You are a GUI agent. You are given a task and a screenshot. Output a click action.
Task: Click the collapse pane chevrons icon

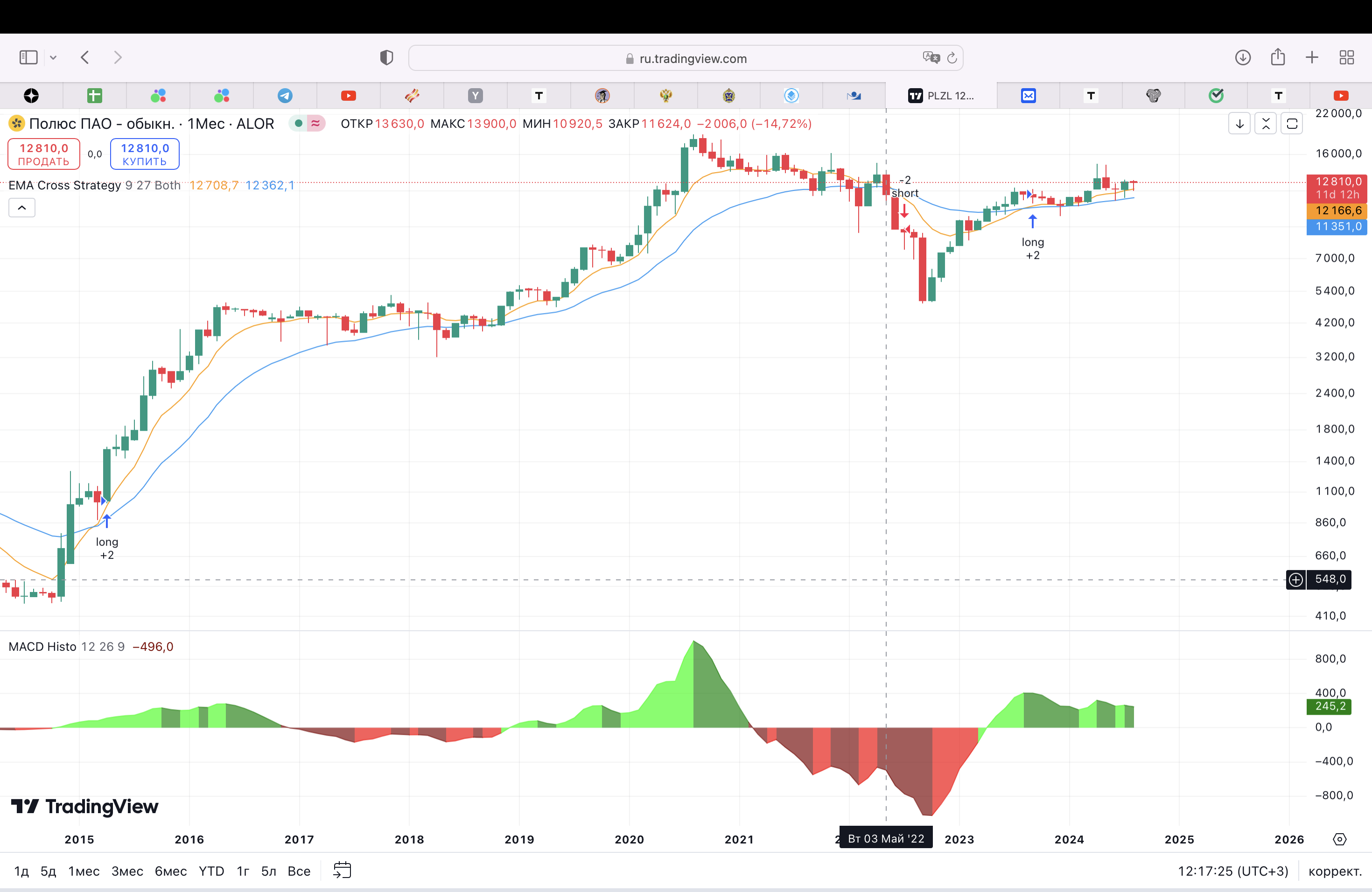point(1265,124)
